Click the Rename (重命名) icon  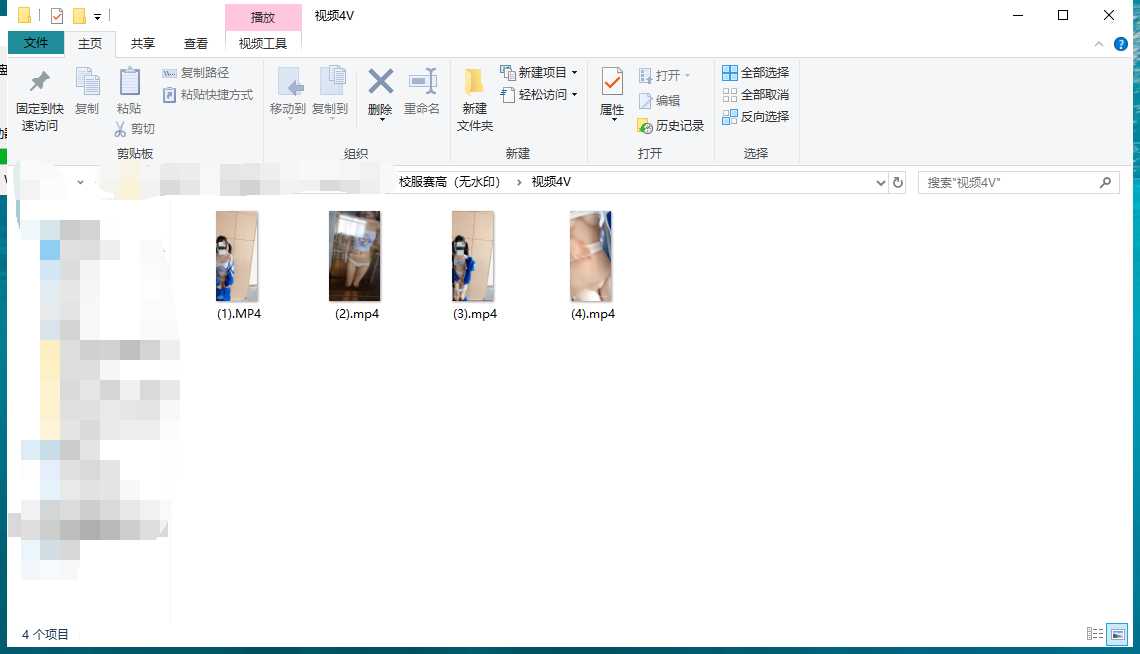click(x=423, y=81)
